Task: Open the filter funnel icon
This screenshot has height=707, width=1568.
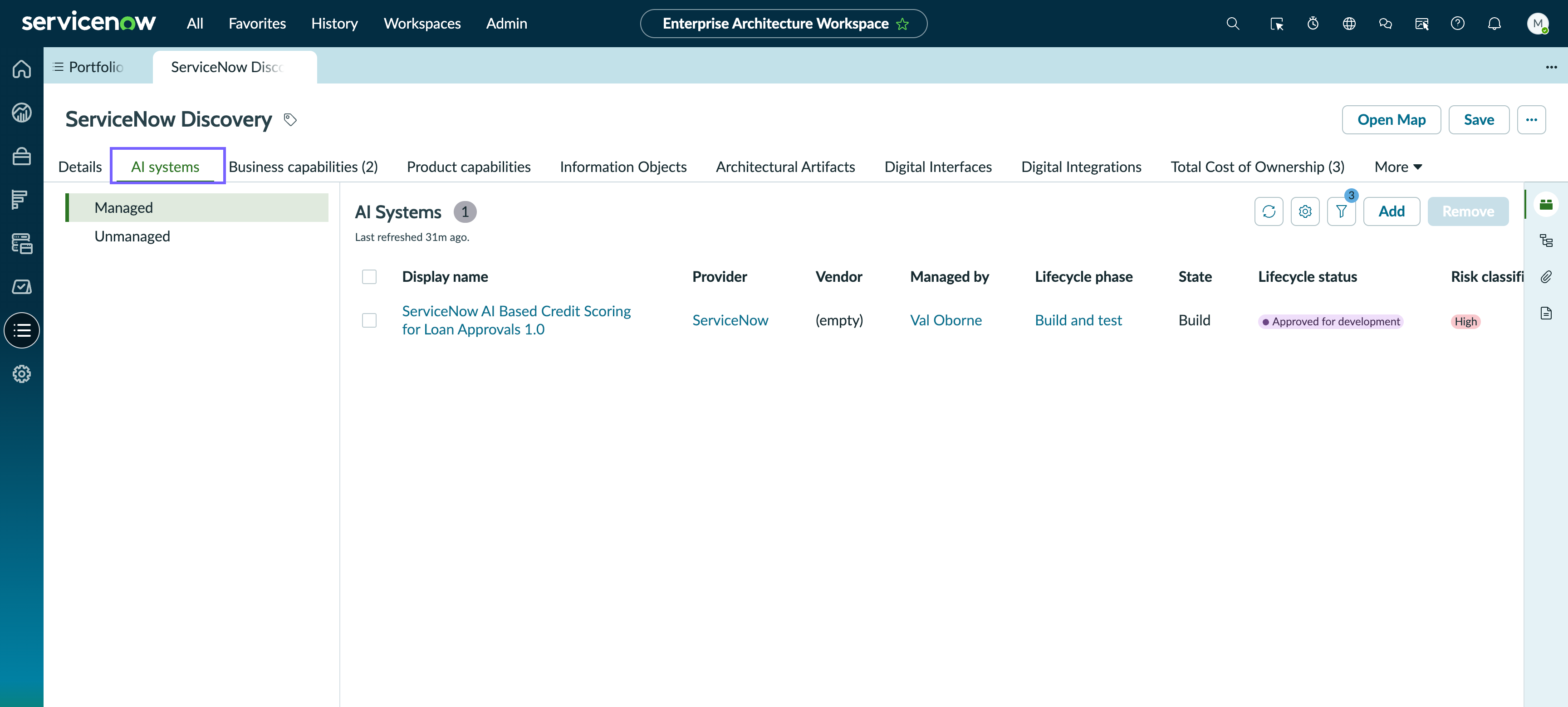Action: pyautogui.click(x=1341, y=211)
